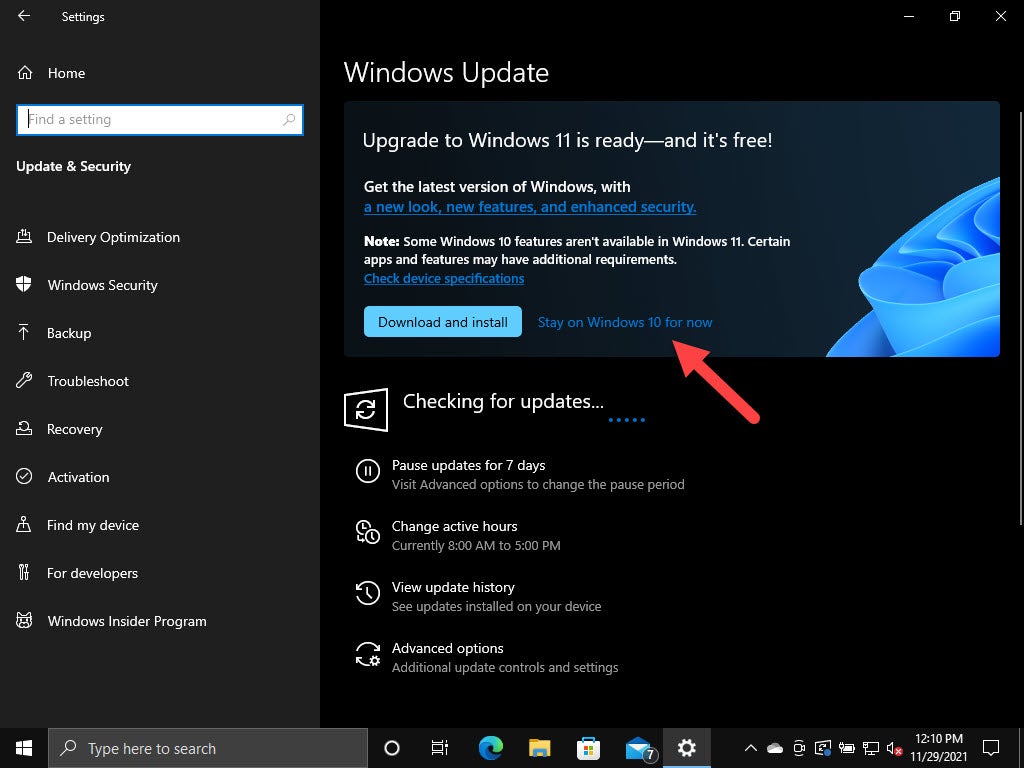Select Windows Security in the sidebar
1024x768 pixels.
point(102,285)
